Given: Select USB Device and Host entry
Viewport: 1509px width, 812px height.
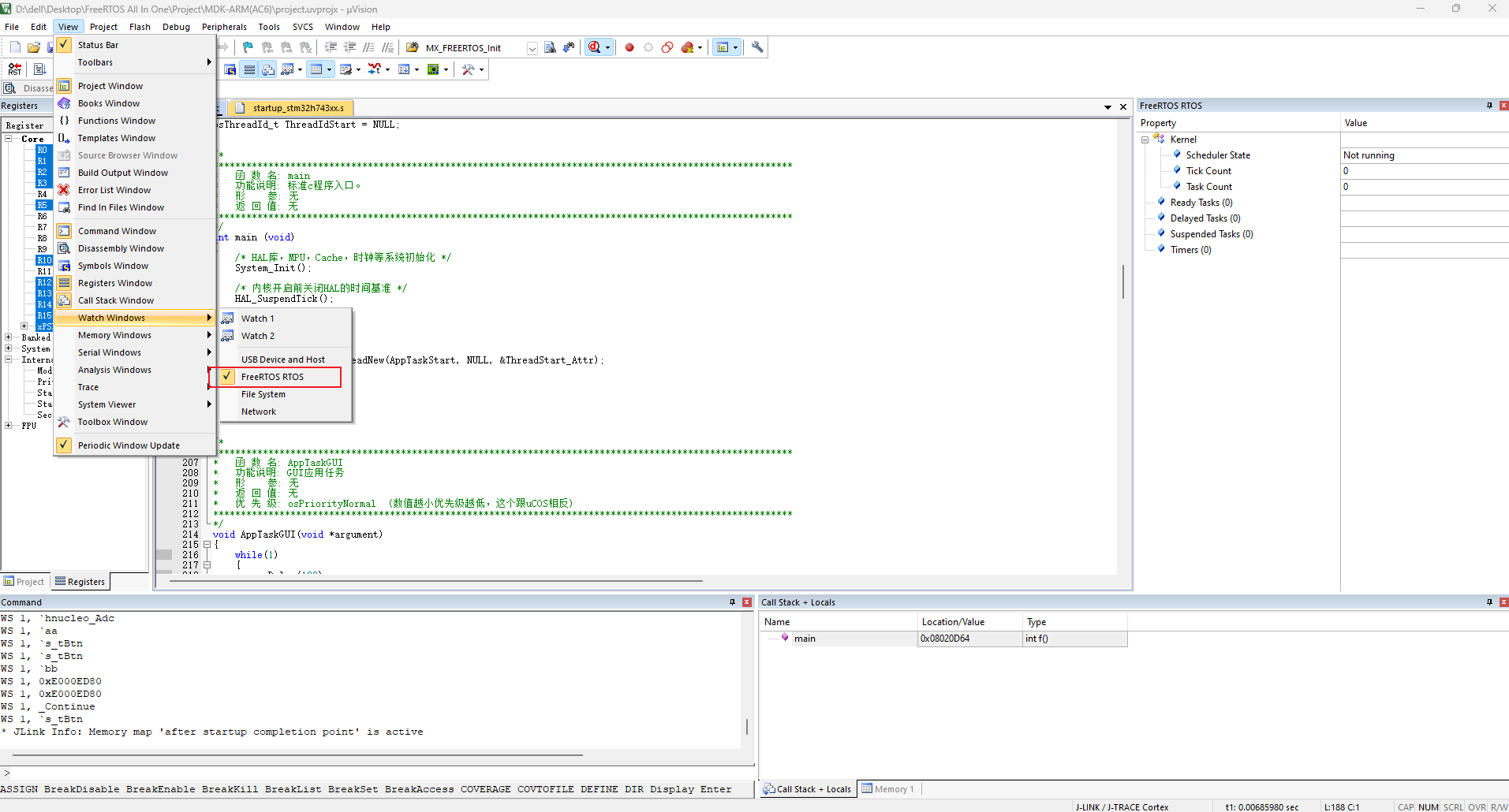Looking at the screenshot, I should click(x=285, y=359).
